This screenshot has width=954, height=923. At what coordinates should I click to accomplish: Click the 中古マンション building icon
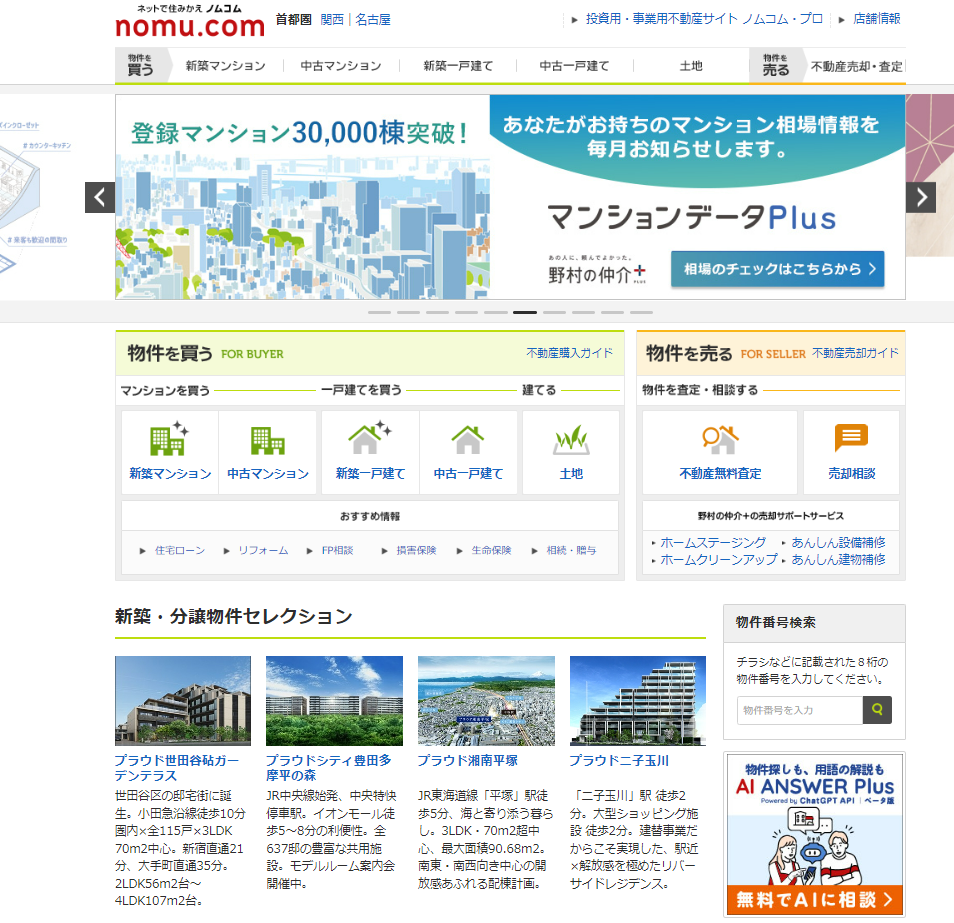click(x=267, y=440)
